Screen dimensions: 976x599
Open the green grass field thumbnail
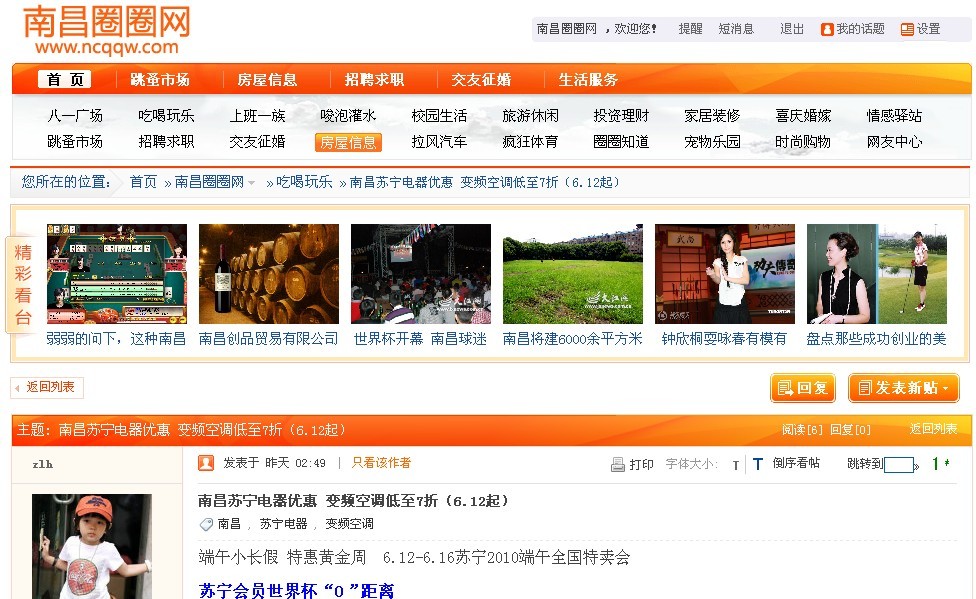(573, 274)
